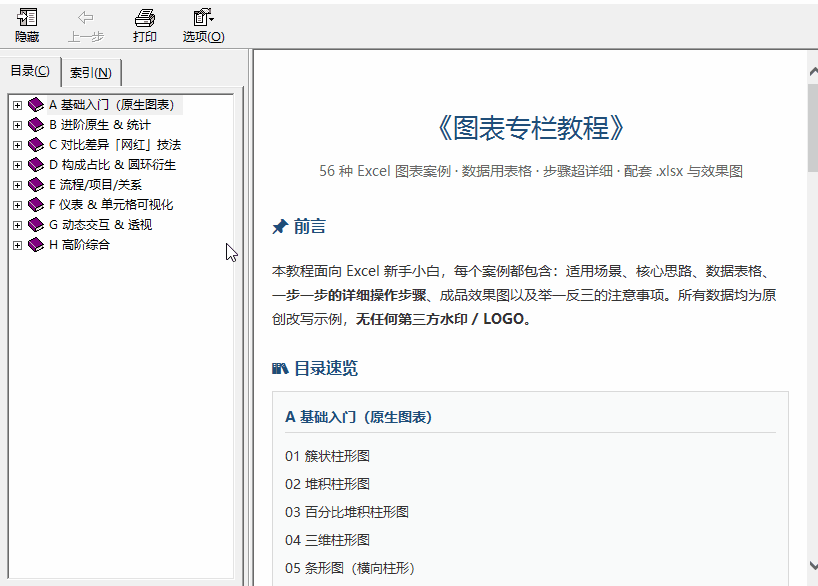The image size is (818, 586).
Task: Switch to the 目录(C) tab
Action: coord(30,71)
